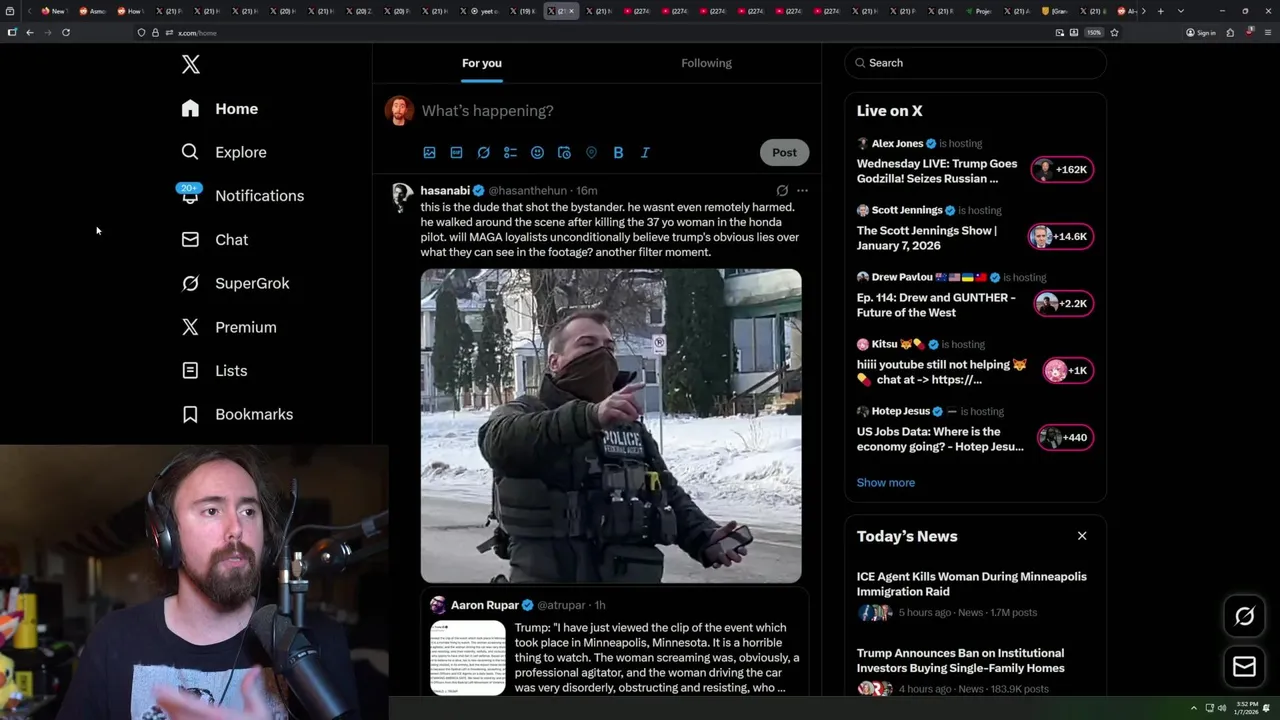Switch to the Following tab
The image size is (1280, 720).
(x=706, y=63)
